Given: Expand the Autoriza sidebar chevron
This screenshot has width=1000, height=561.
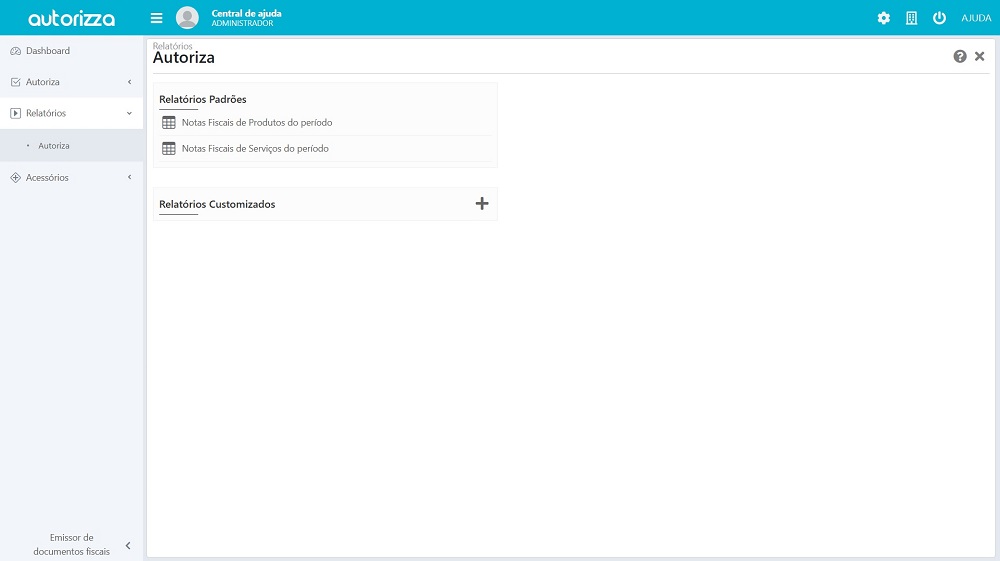Looking at the screenshot, I should pyautogui.click(x=129, y=82).
